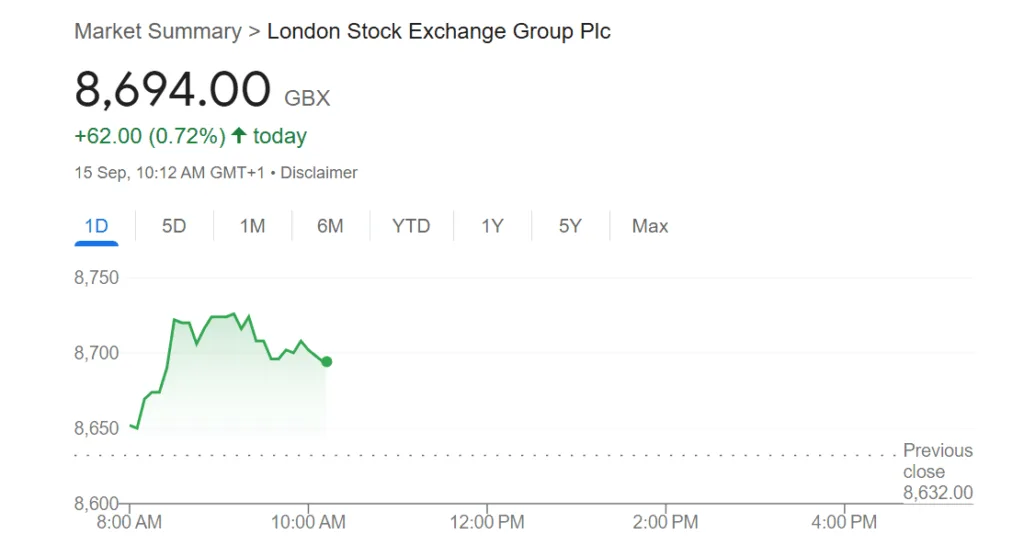Screen dimensions: 1024x557
Task: Select the 6M range tab
Action: [330, 226]
